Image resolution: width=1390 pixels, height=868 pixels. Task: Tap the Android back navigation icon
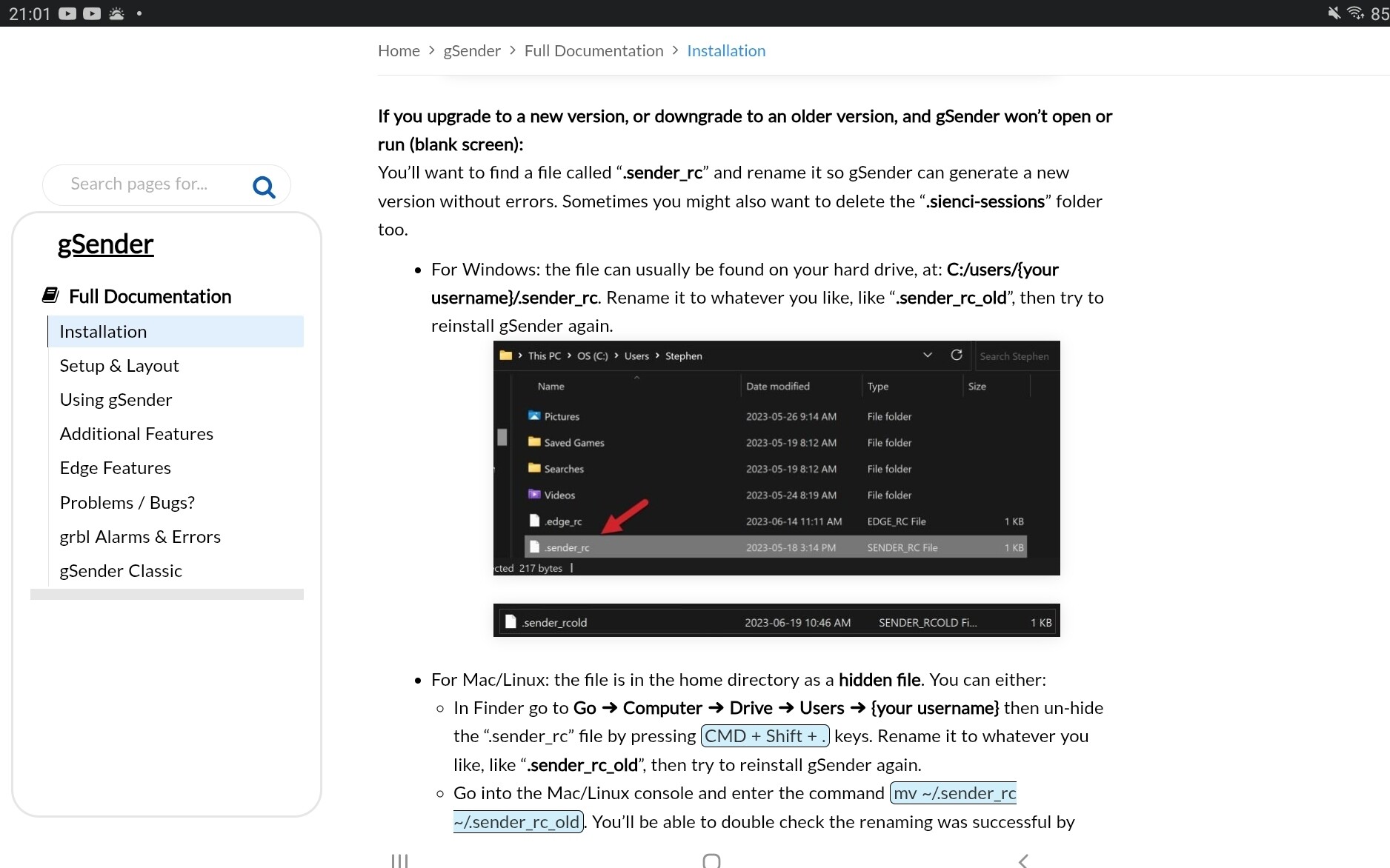[x=1023, y=860]
